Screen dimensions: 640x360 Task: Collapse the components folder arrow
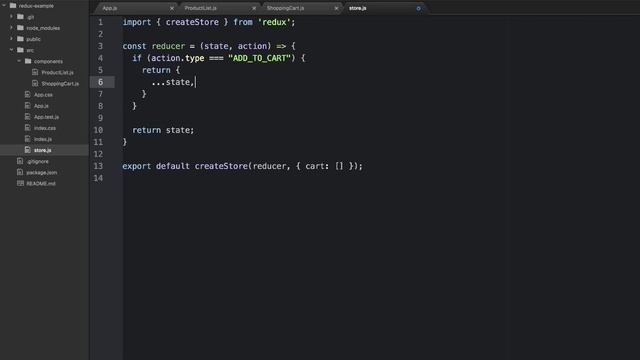point(19,61)
